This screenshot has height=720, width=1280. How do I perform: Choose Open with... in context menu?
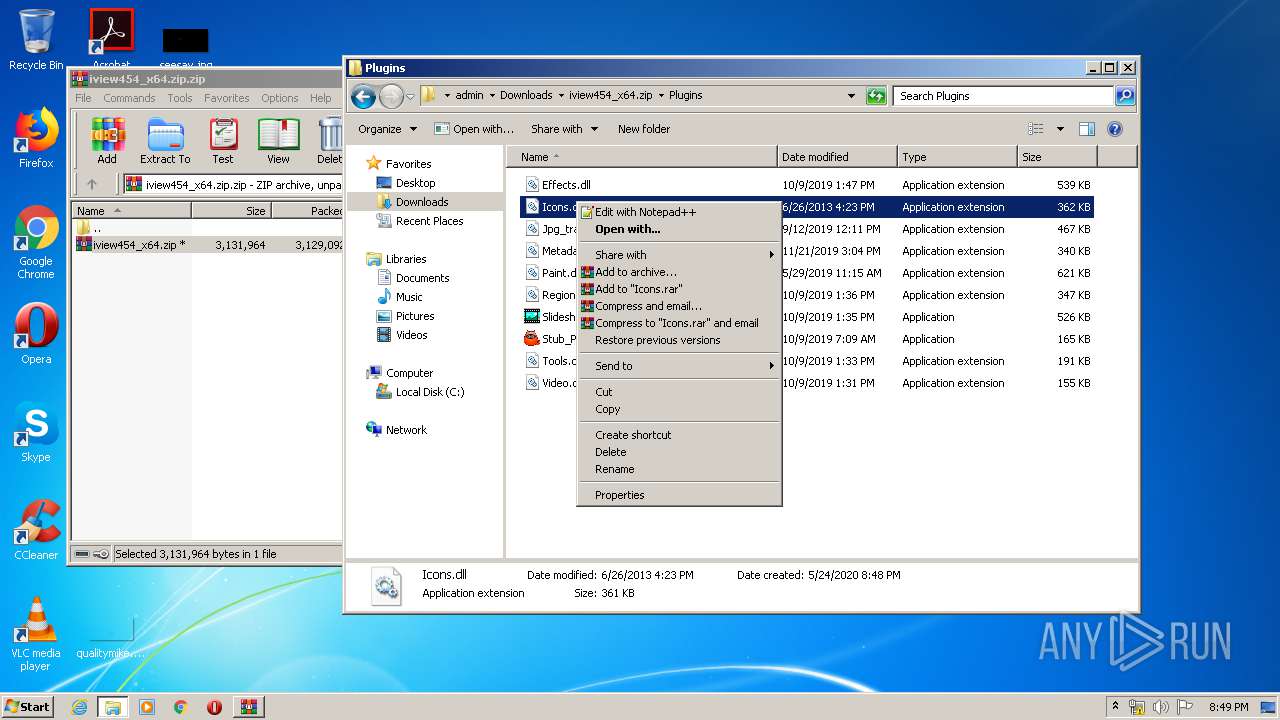pyautogui.click(x=679, y=229)
